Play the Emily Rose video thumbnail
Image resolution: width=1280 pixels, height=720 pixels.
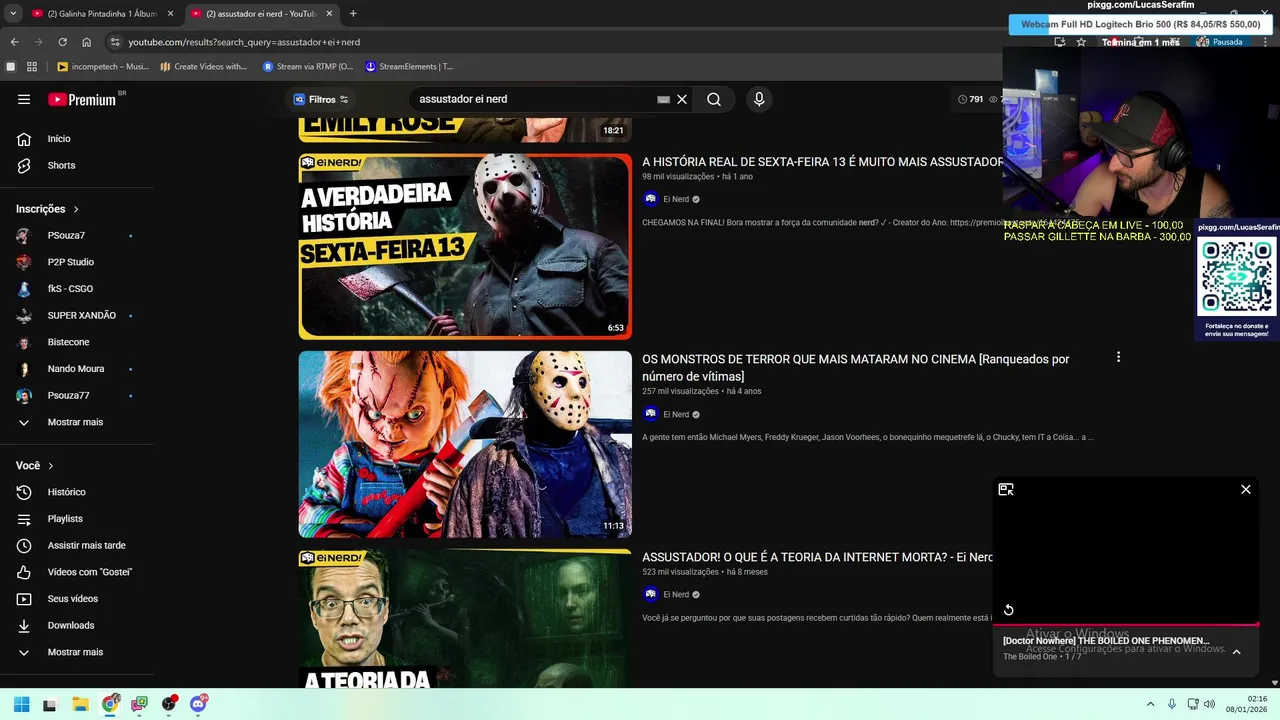tap(465, 129)
